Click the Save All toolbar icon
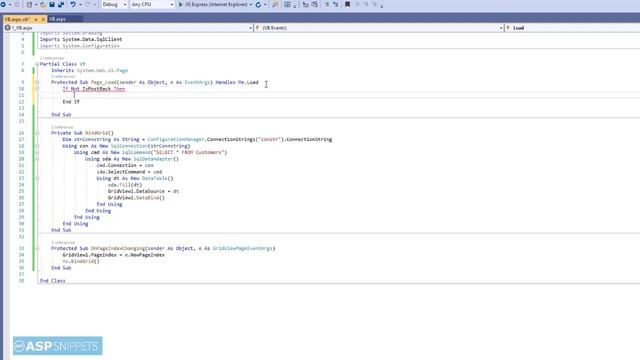Viewport: 640px width, 360px height. point(61,4)
